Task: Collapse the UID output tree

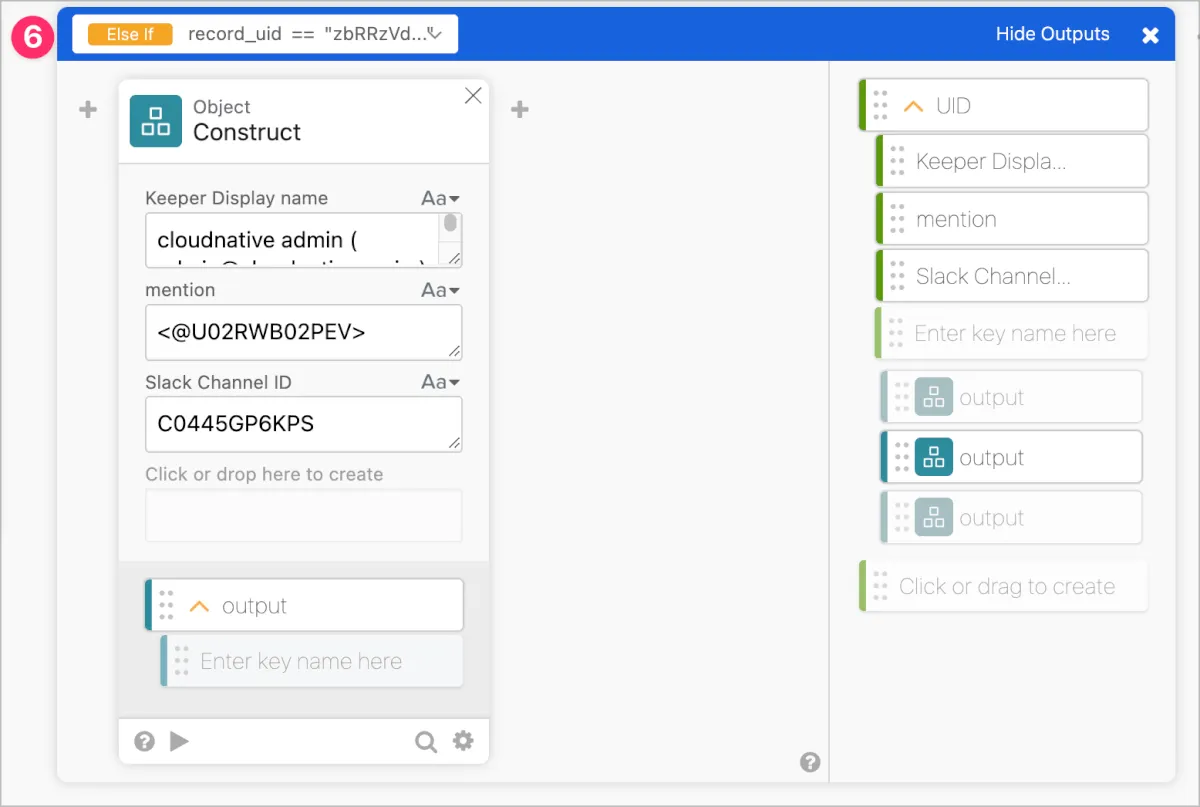Action: pyautogui.click(x=913, y=106)
